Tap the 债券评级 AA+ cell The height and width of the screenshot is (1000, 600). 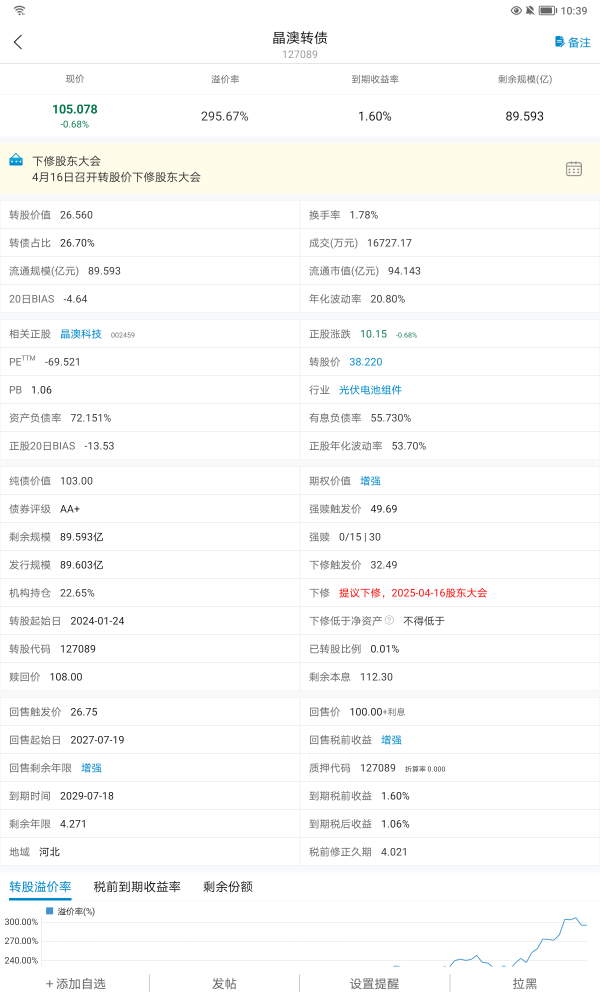click(x=150, y=509)
